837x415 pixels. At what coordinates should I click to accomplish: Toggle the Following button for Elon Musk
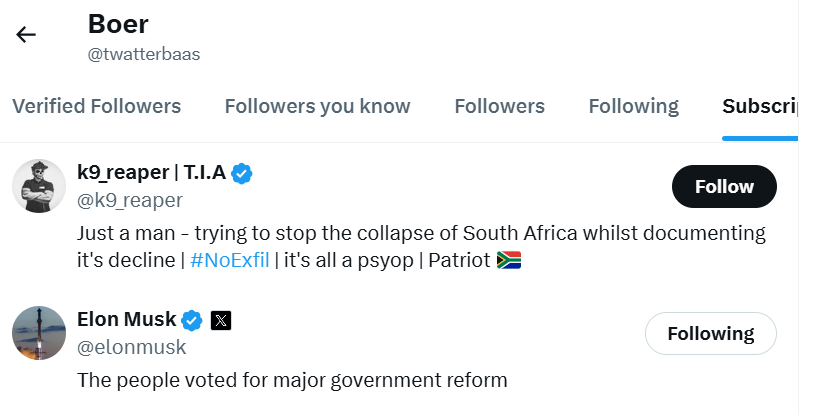[711, 333]
